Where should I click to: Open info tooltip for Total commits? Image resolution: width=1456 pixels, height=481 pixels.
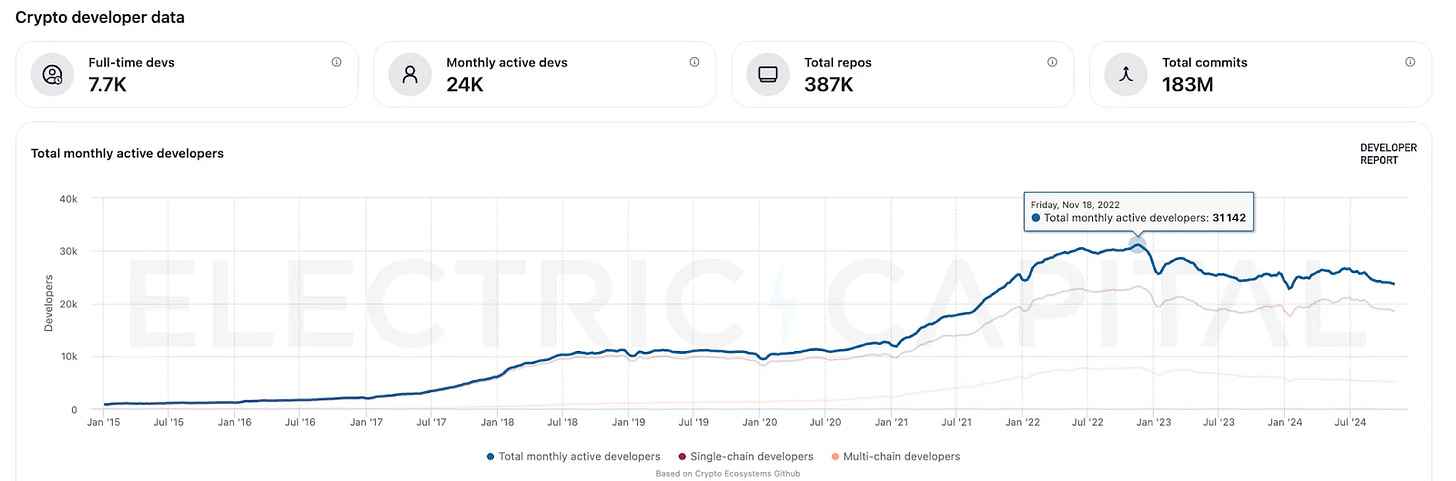pyautogui.click(x=1410, y=62)
